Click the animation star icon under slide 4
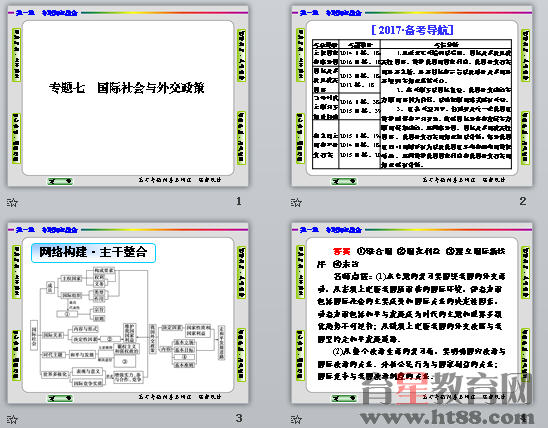This screenshot has height=428, width=548. point(296,419)
